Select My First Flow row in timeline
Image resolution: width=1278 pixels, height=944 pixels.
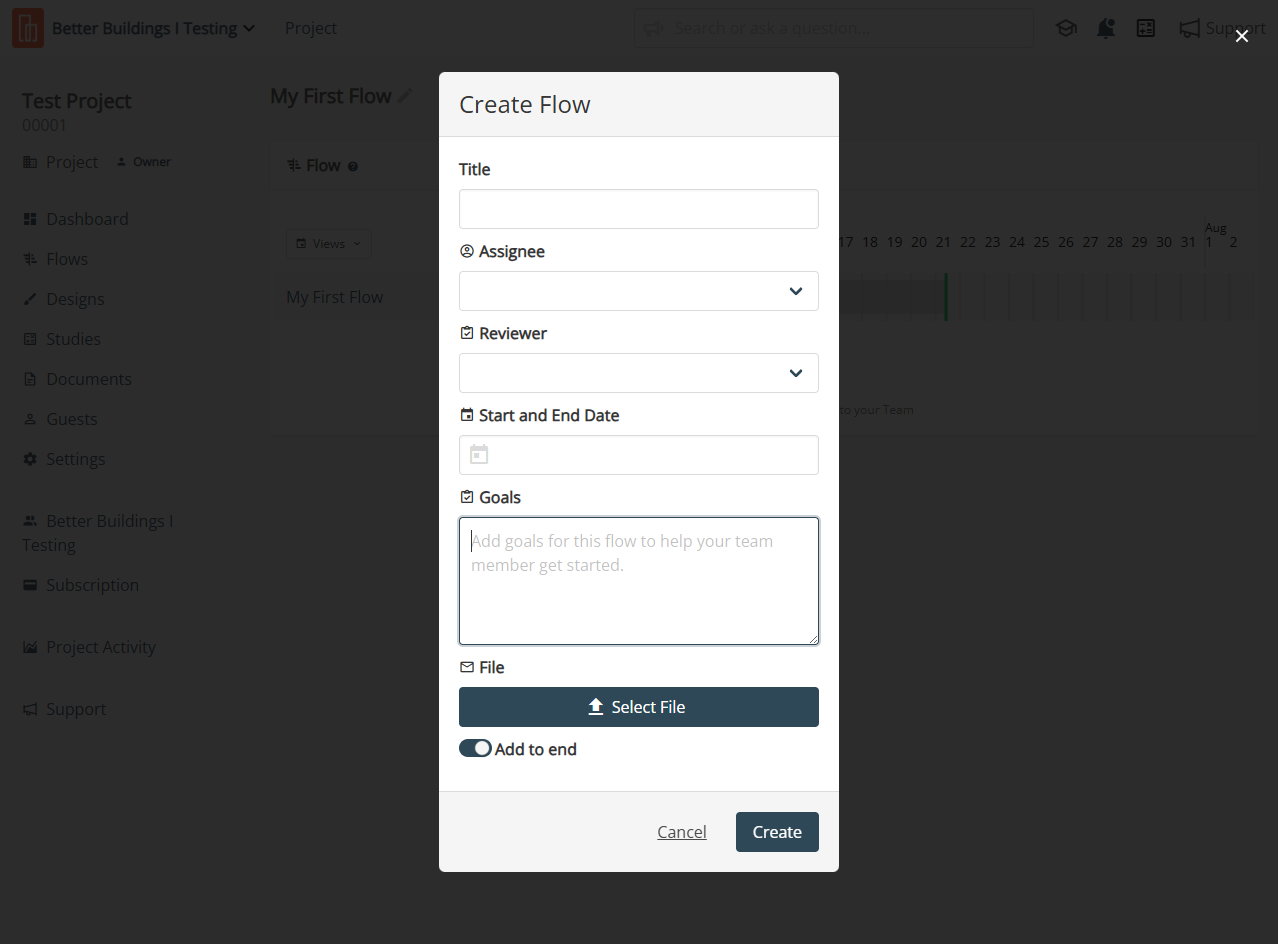[335, 297]
